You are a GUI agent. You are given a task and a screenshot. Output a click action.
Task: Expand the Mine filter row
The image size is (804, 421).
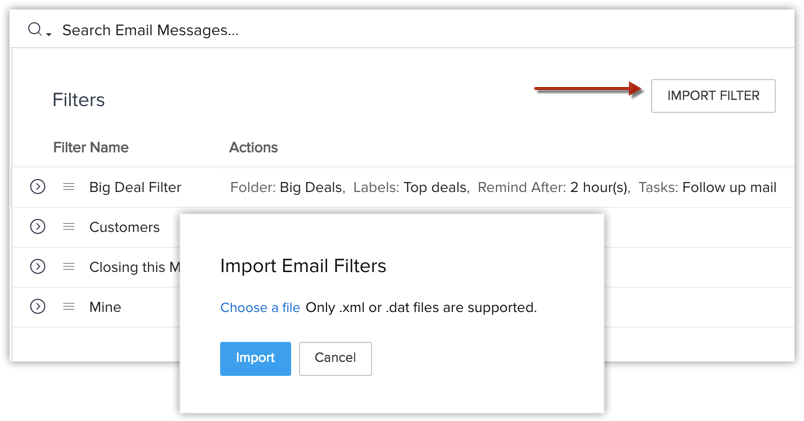tap(38, 307)
